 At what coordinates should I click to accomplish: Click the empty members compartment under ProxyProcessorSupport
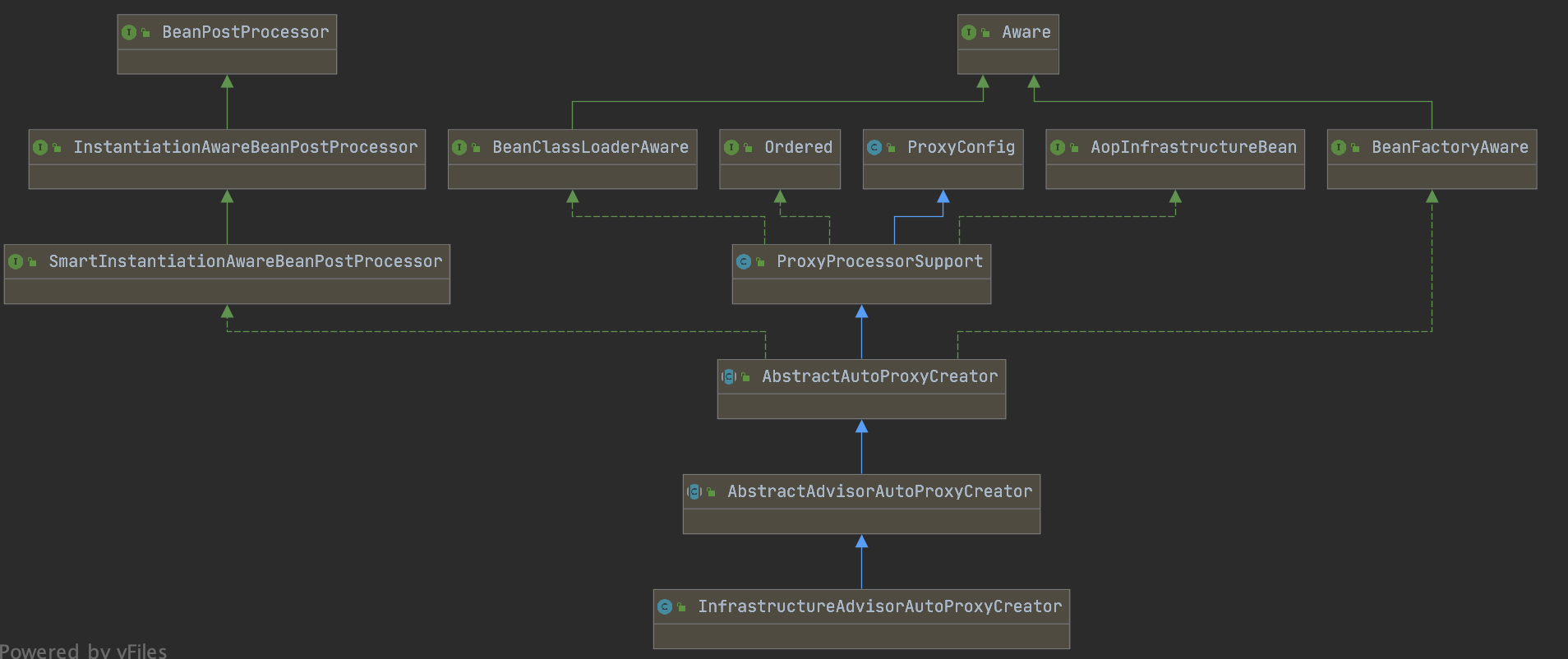point(861,292)
